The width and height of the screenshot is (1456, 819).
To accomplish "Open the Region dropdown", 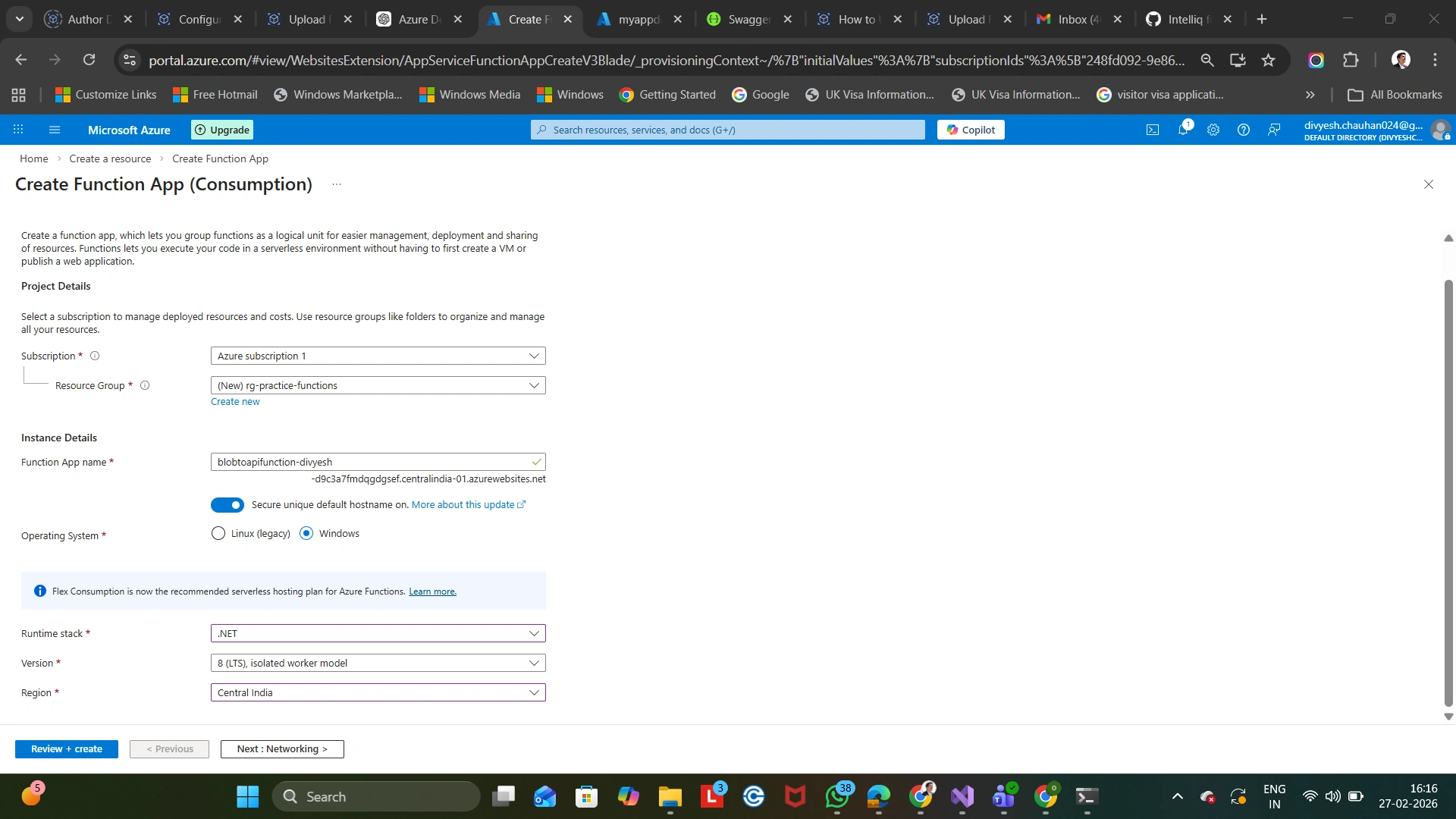I will pyautogui.click(x=378, y=692).
